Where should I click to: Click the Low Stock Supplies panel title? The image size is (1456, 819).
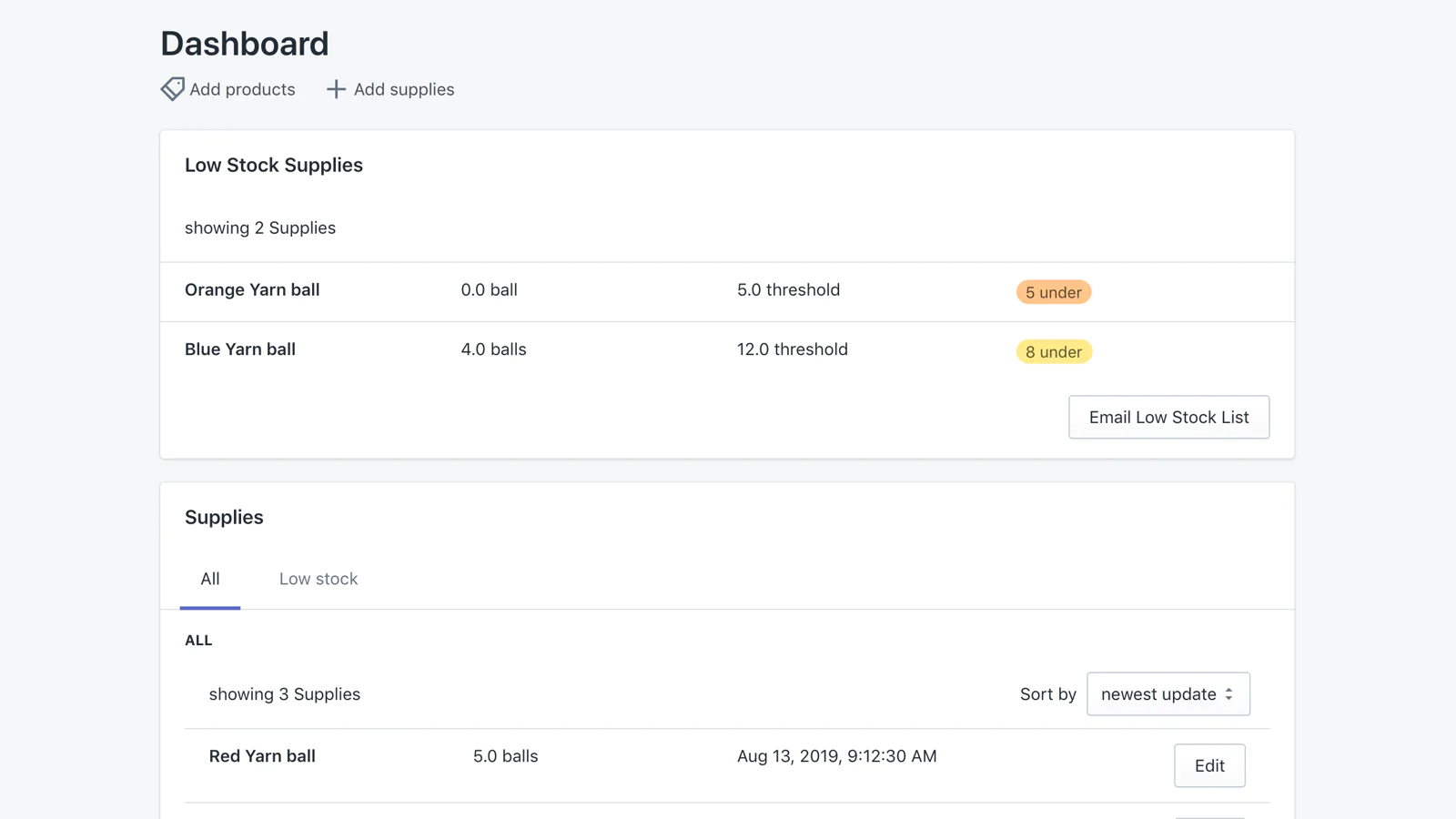[x=274, y=165]
